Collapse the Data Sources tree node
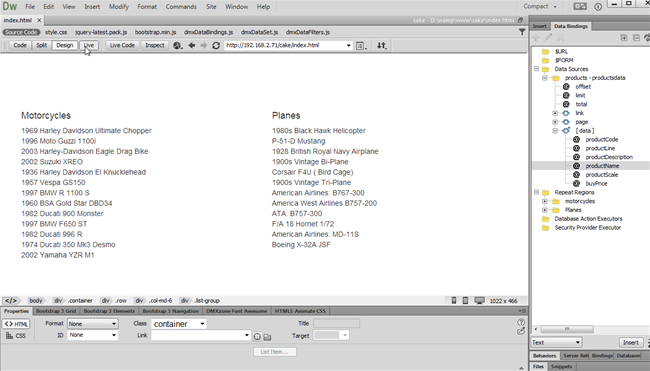650x371 pixels. tap(536, 69)
